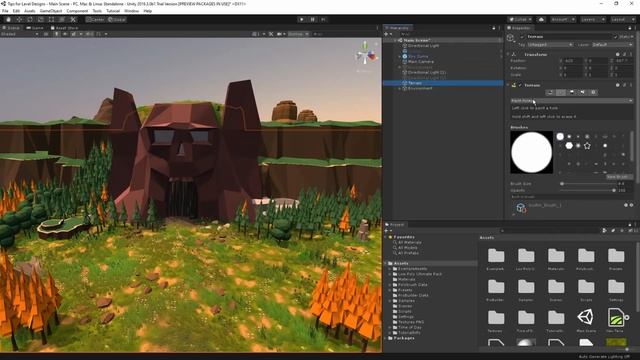
Task: Toggle the Terrain component enabled checkbox
Action: click(520, 85)
